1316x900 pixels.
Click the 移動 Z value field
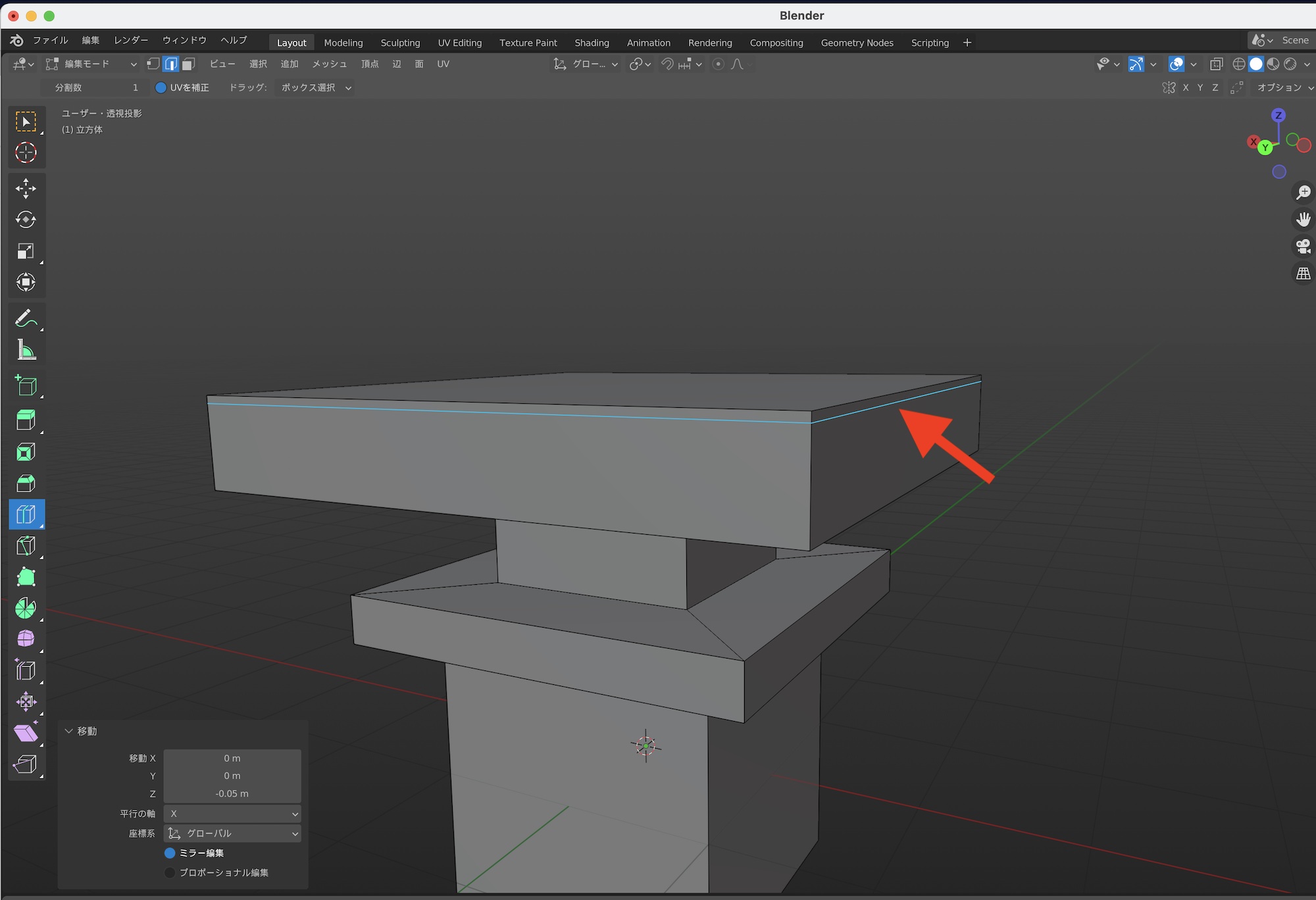click(x=232, y=793)
